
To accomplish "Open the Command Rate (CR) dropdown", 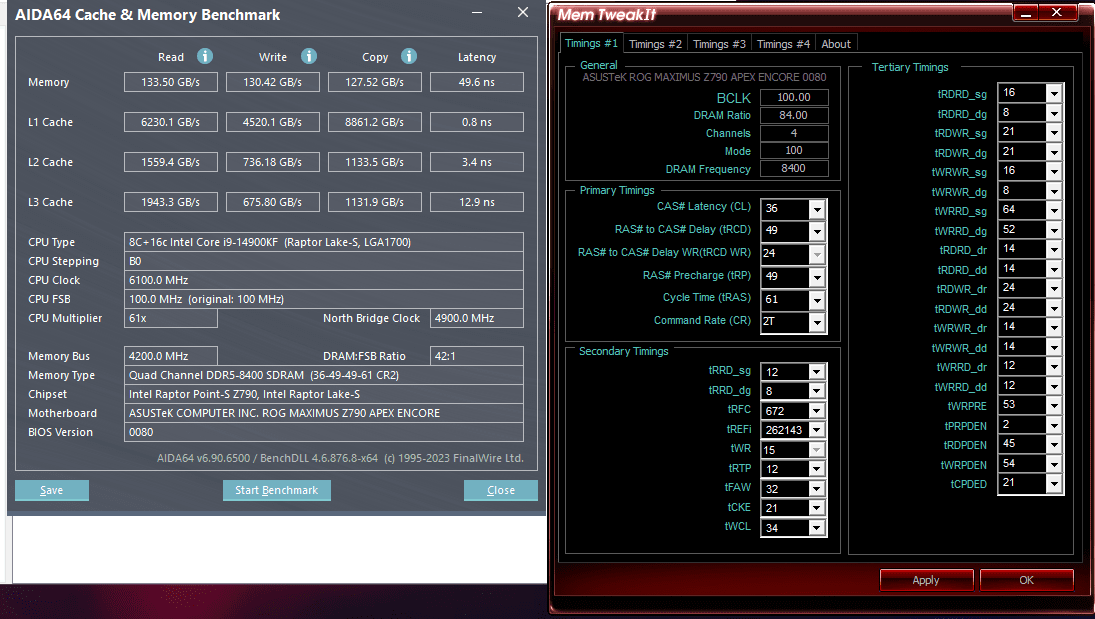I will 816,322.
